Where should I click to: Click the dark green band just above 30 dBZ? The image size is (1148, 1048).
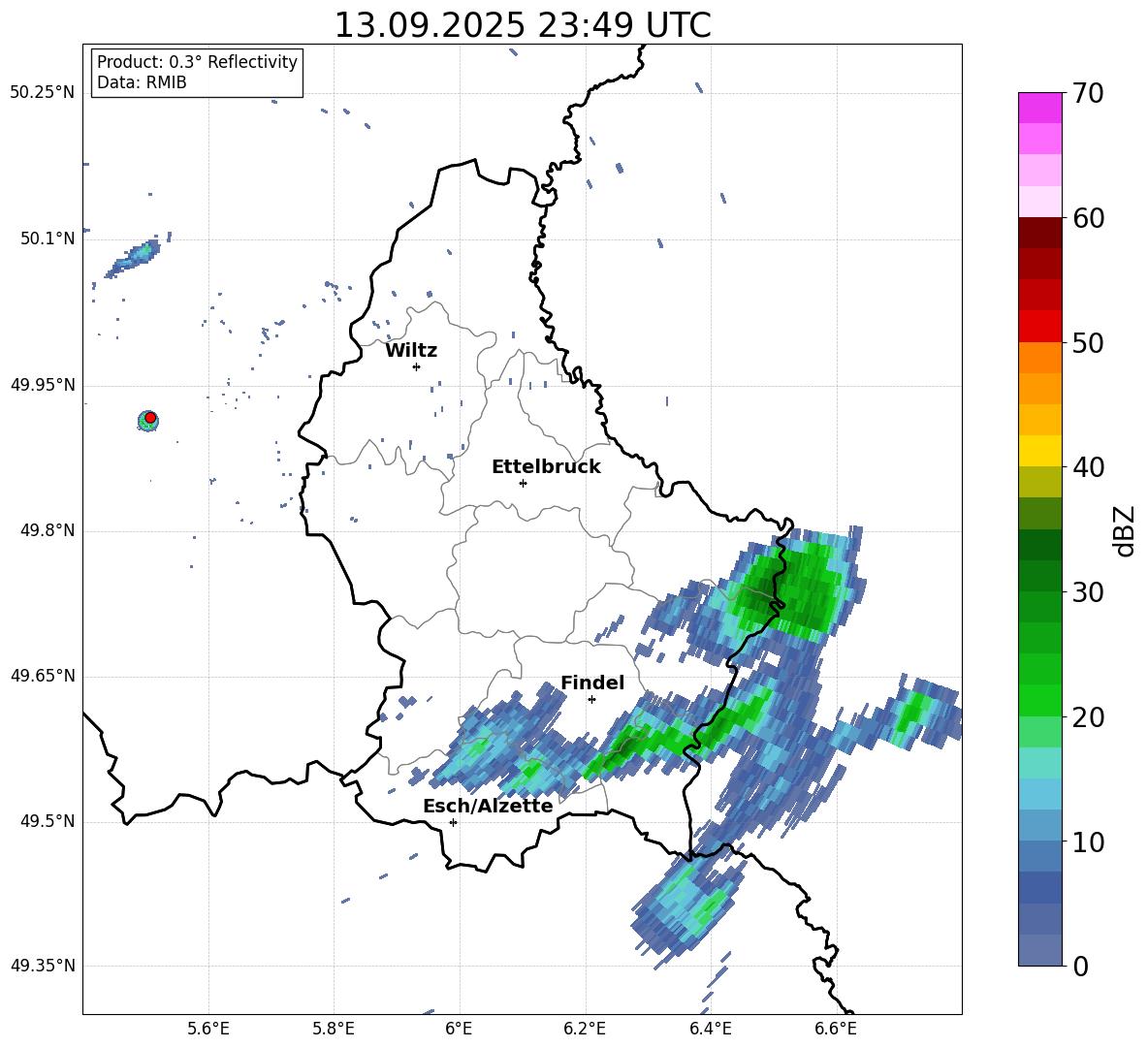tap(1039, 576)
